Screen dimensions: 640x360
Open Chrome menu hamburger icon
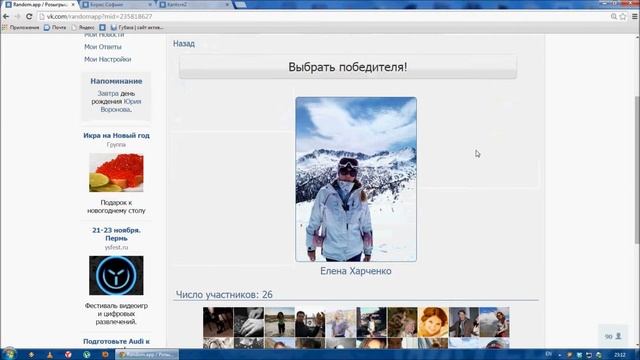tap(635, 16)
